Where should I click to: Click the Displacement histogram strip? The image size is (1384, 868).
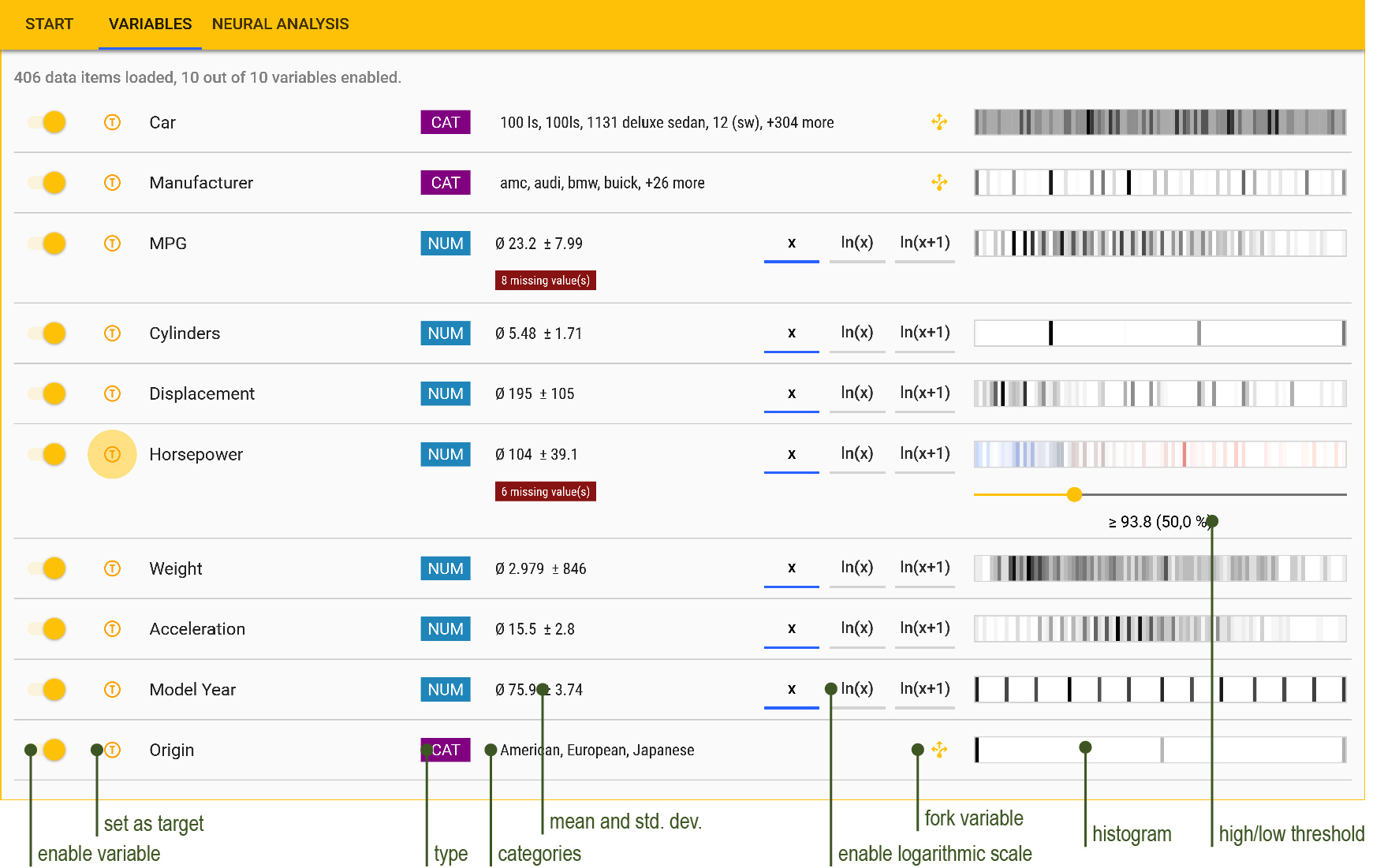(1160, 393)
